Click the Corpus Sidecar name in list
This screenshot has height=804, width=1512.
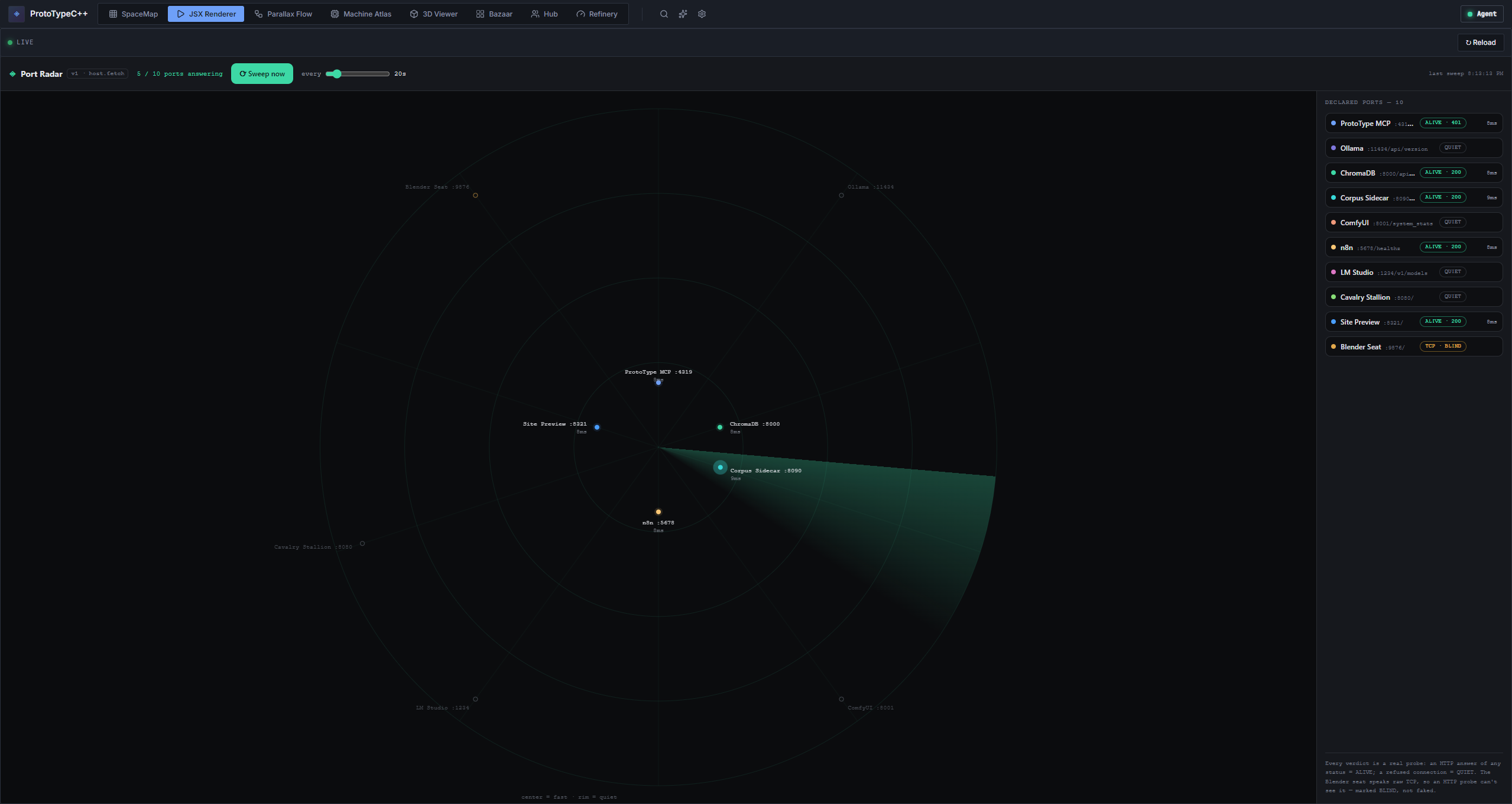pyautogui.click(x=1364, y=198)
